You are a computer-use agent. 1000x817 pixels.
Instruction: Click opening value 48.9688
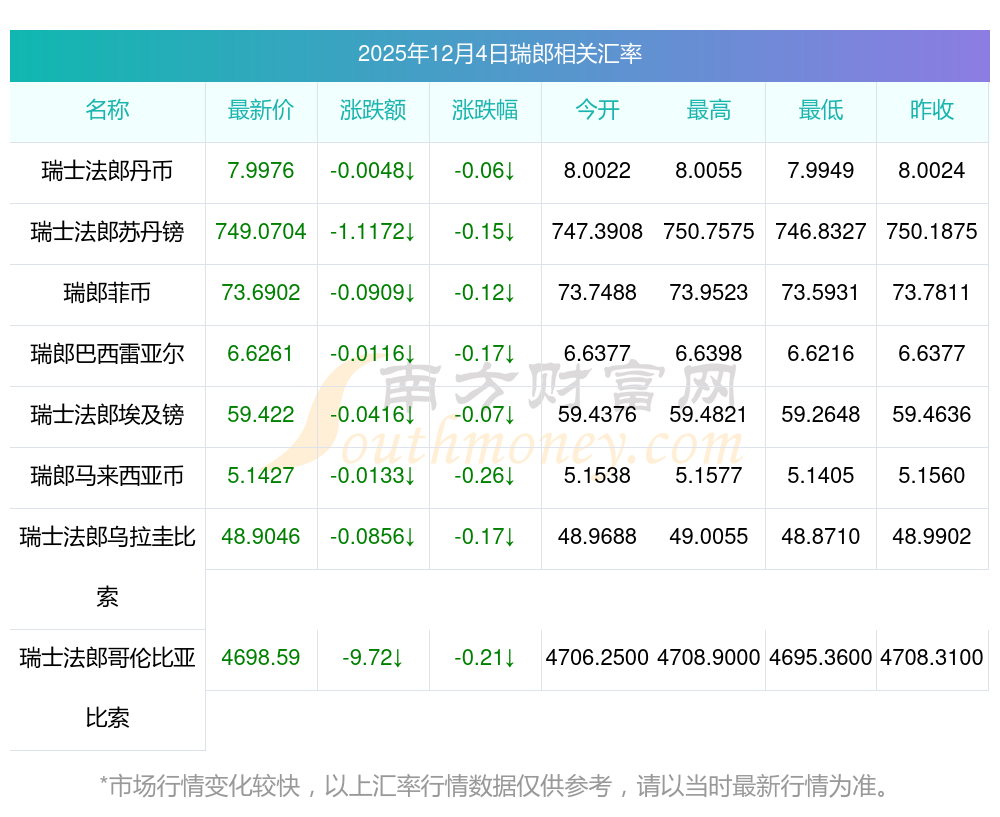click(597, 536)
